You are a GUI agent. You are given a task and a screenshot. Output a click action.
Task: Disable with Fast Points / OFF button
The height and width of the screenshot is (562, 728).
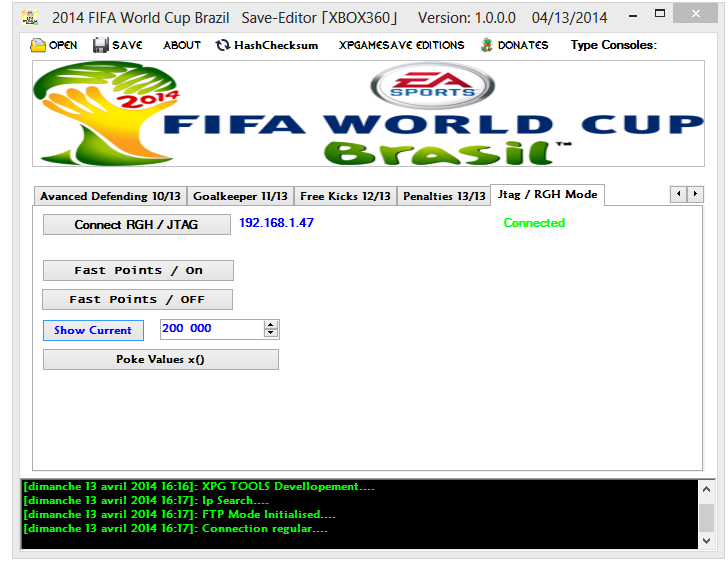coord(137,299)
